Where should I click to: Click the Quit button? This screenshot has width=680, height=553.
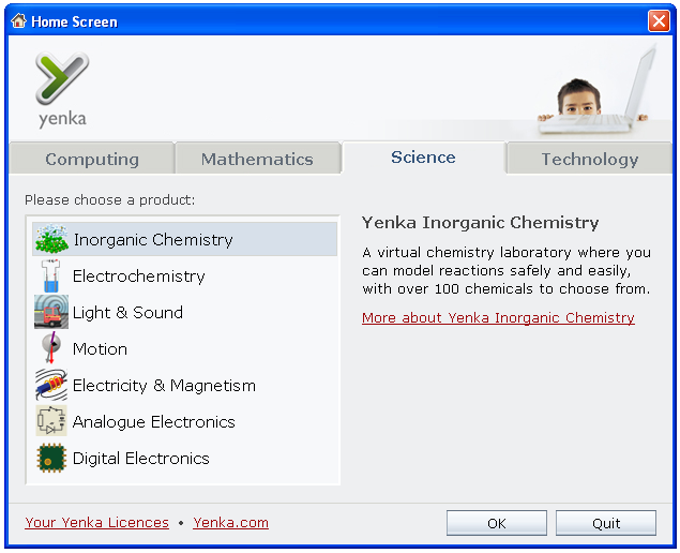click(606, 523)
